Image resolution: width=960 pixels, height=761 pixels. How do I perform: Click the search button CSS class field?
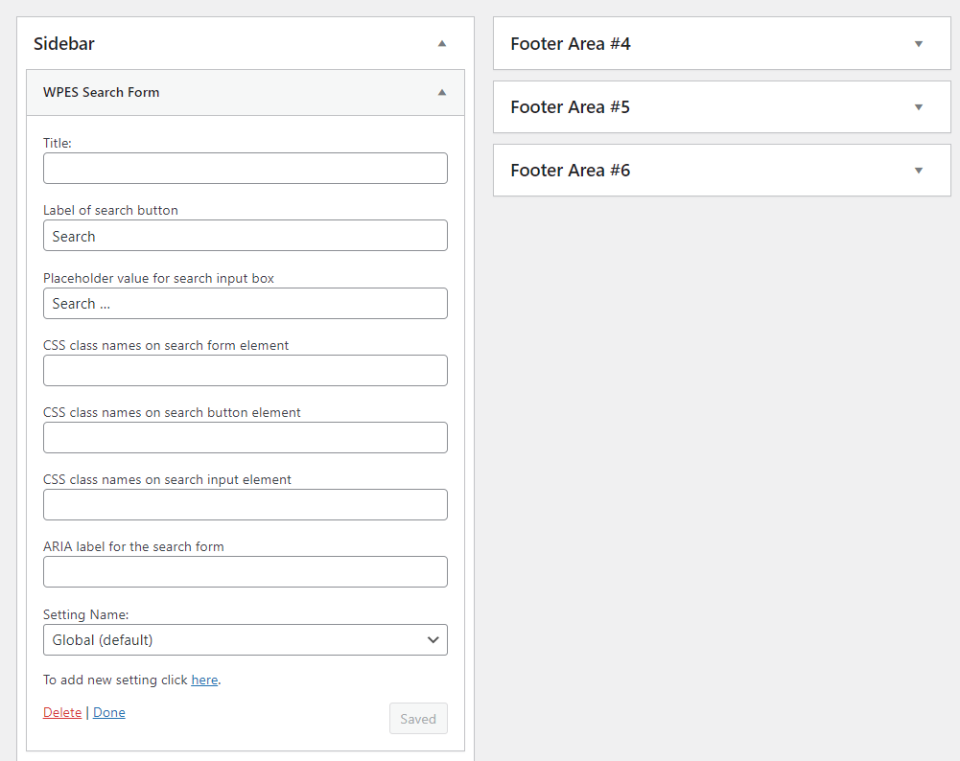(x=245, y=437)
